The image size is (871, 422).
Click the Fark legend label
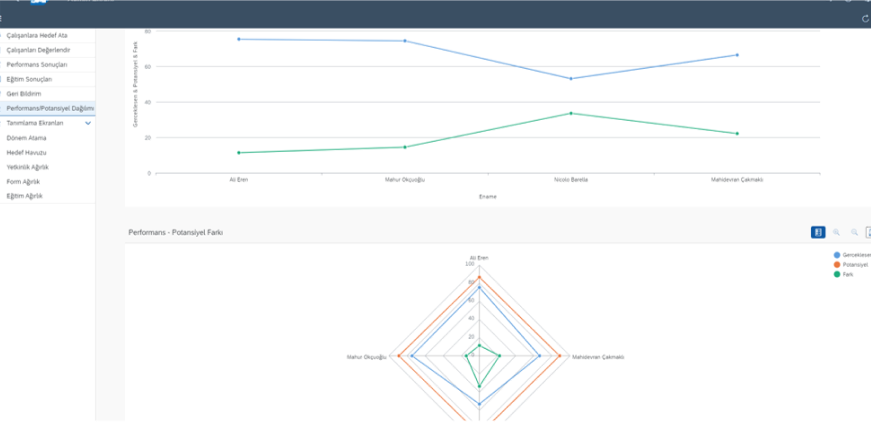[x=848, y=274]
